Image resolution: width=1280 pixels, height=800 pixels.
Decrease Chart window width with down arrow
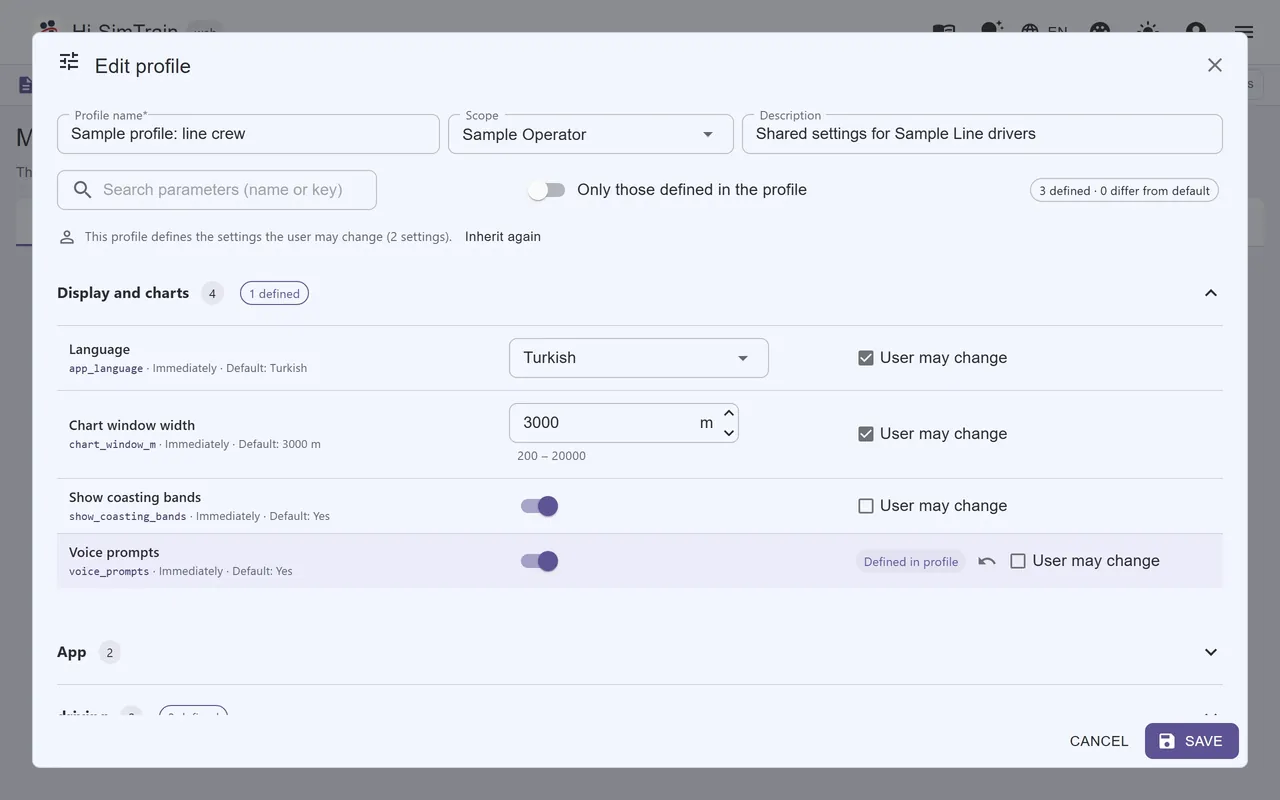point(729,433)
